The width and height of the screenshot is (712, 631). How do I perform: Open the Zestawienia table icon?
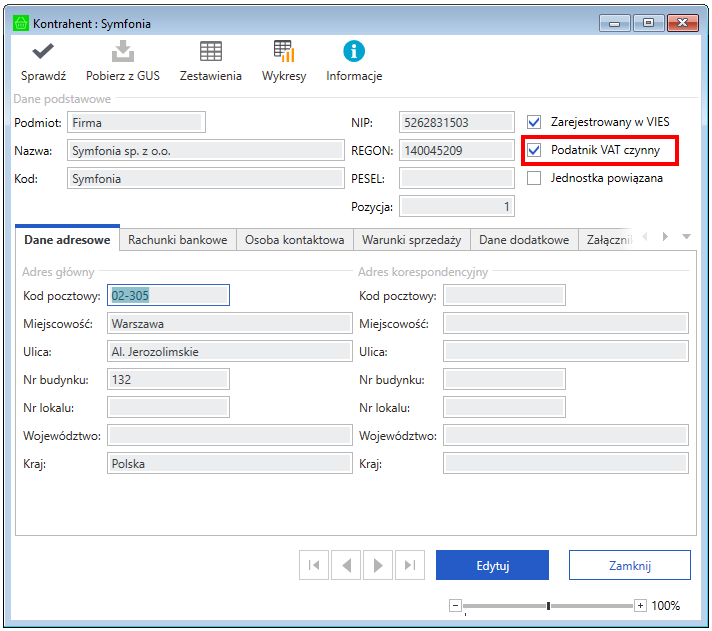211,51
